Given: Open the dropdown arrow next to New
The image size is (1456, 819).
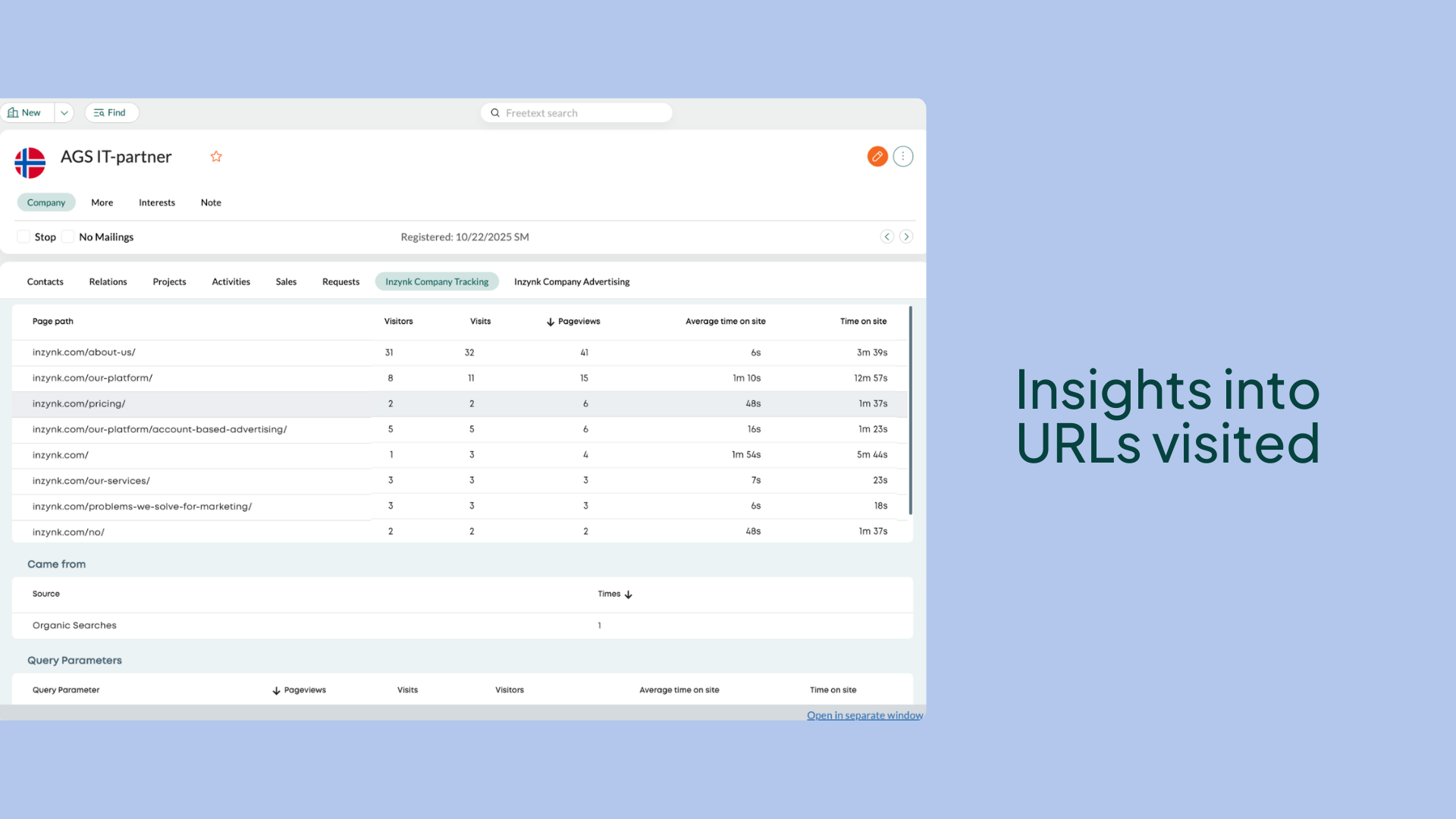Looking at the screenshot, I should 64,112.
